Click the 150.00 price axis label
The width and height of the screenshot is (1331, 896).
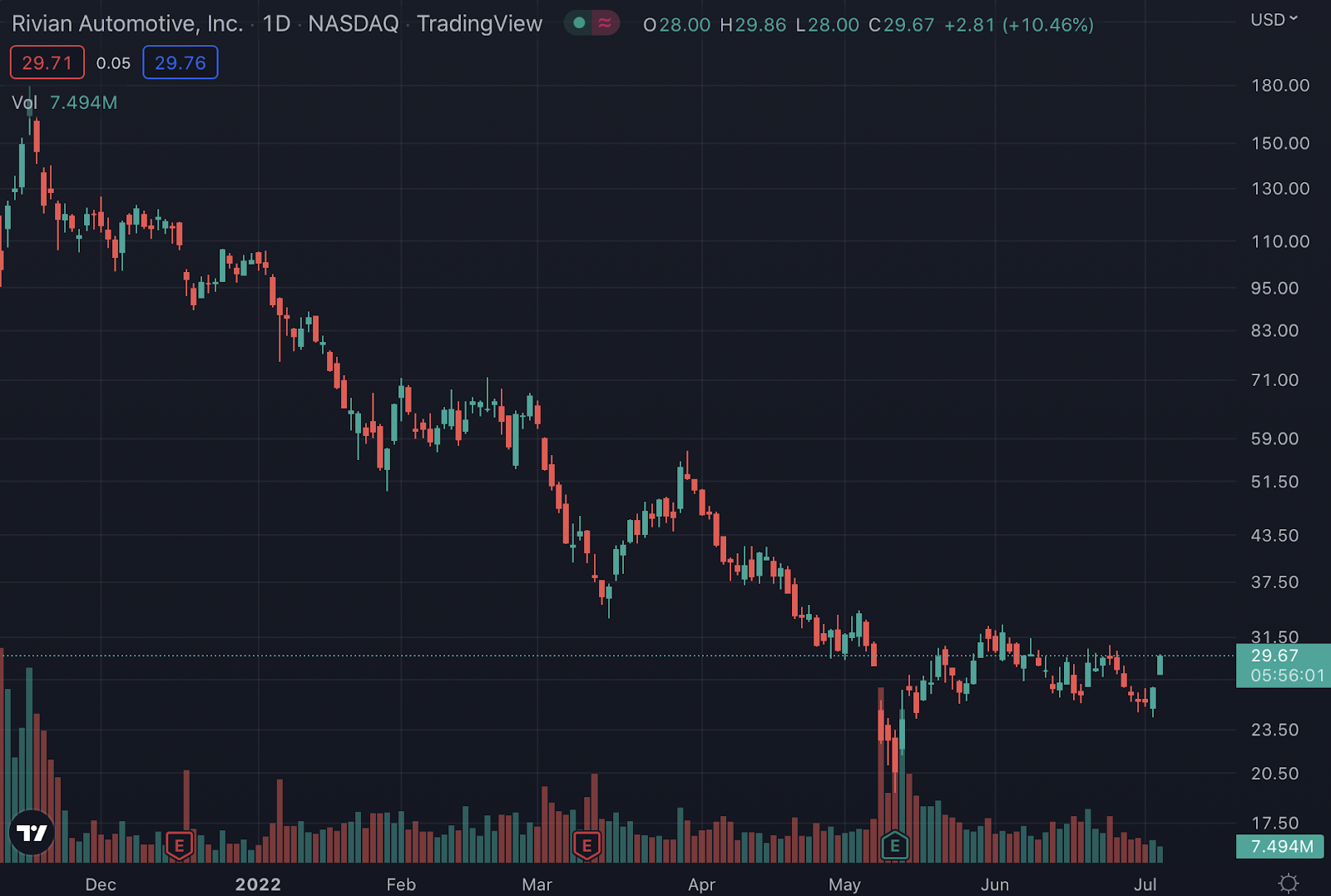pos(1280,143)
